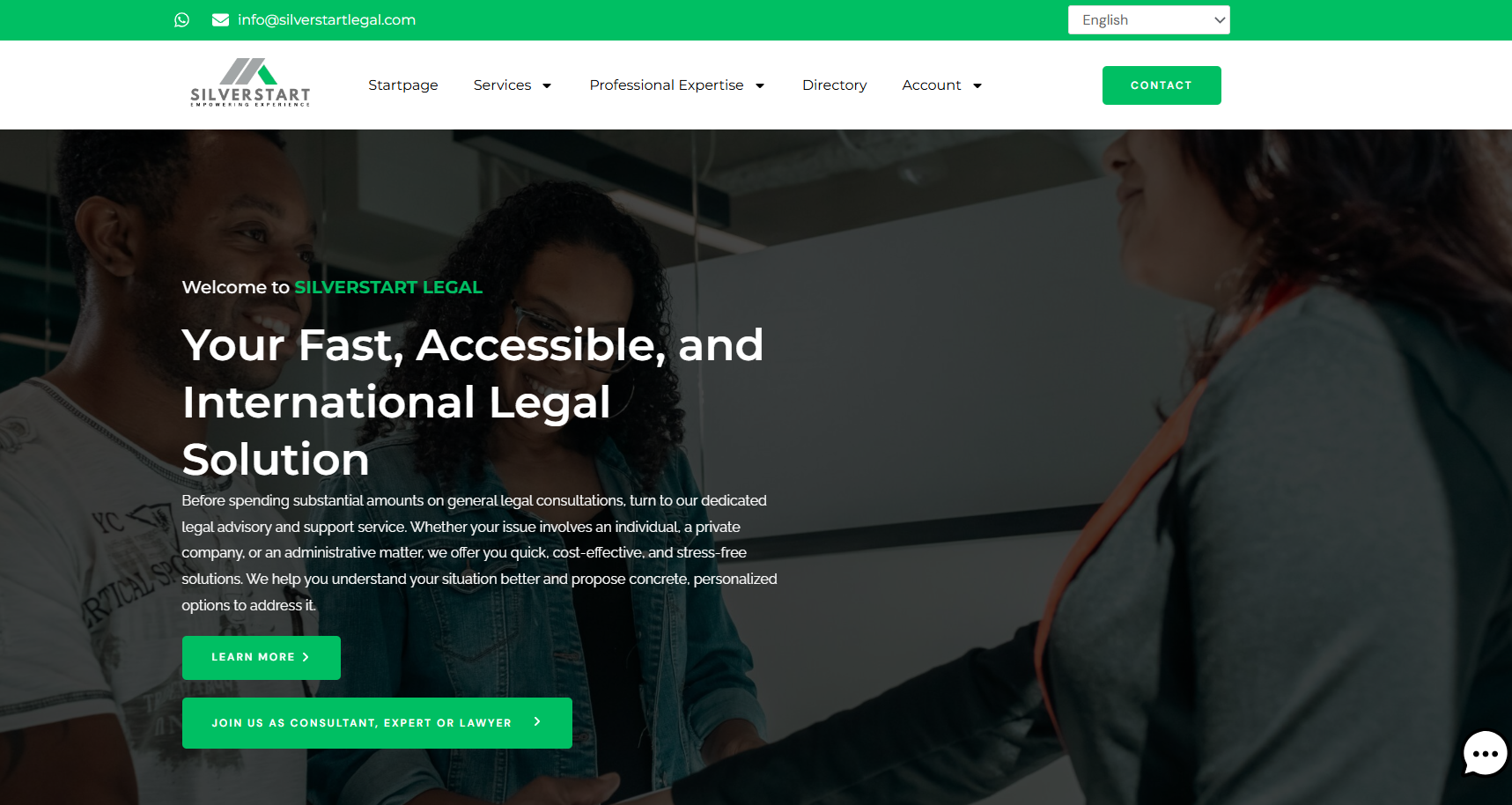Viewport: 1512px width, 805px height.
Task: Click the arrow on Learn More button
Action: pos(306,657)
